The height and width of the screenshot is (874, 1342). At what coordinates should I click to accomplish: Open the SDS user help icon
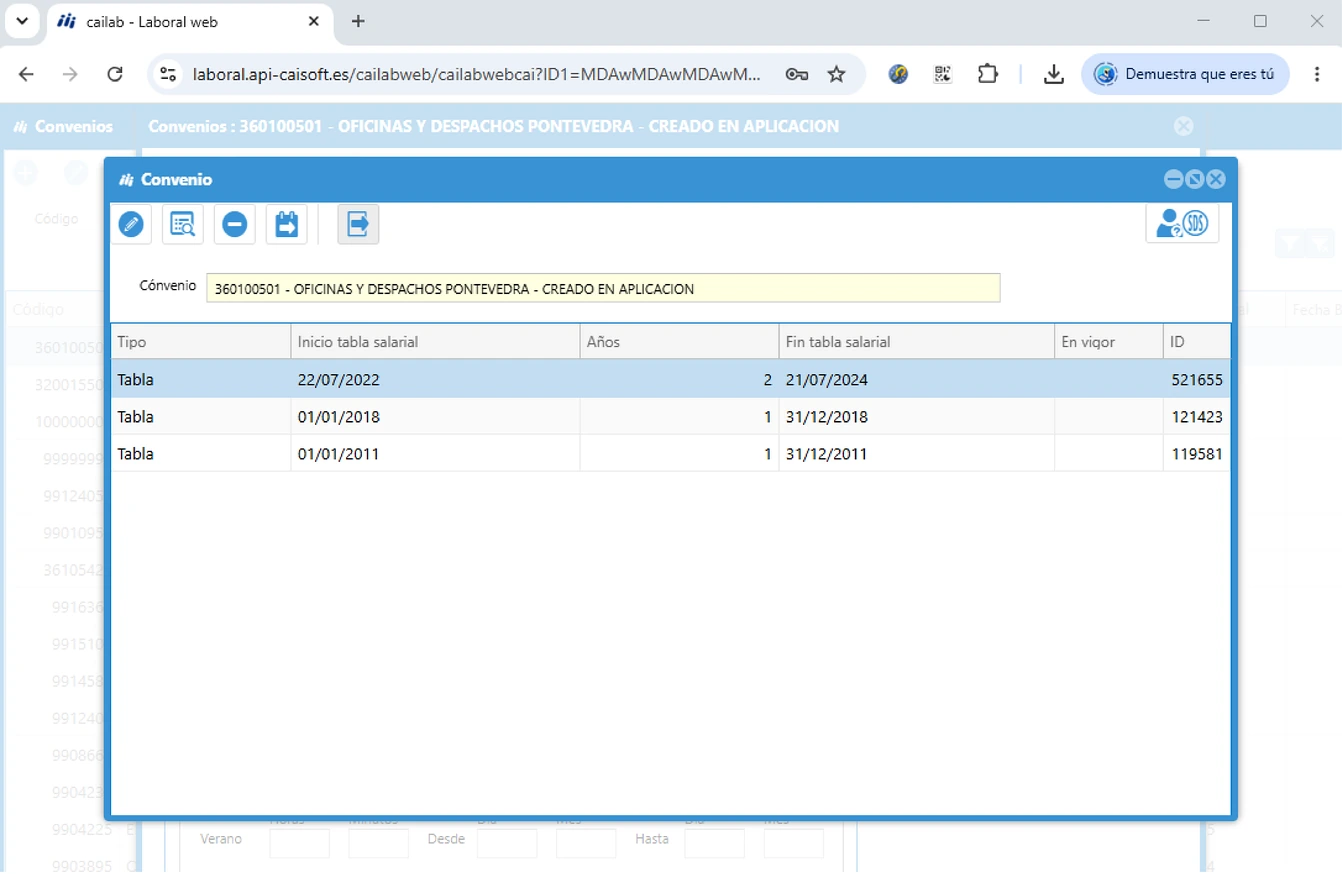pyautogui.click(x=1182, y=223)
